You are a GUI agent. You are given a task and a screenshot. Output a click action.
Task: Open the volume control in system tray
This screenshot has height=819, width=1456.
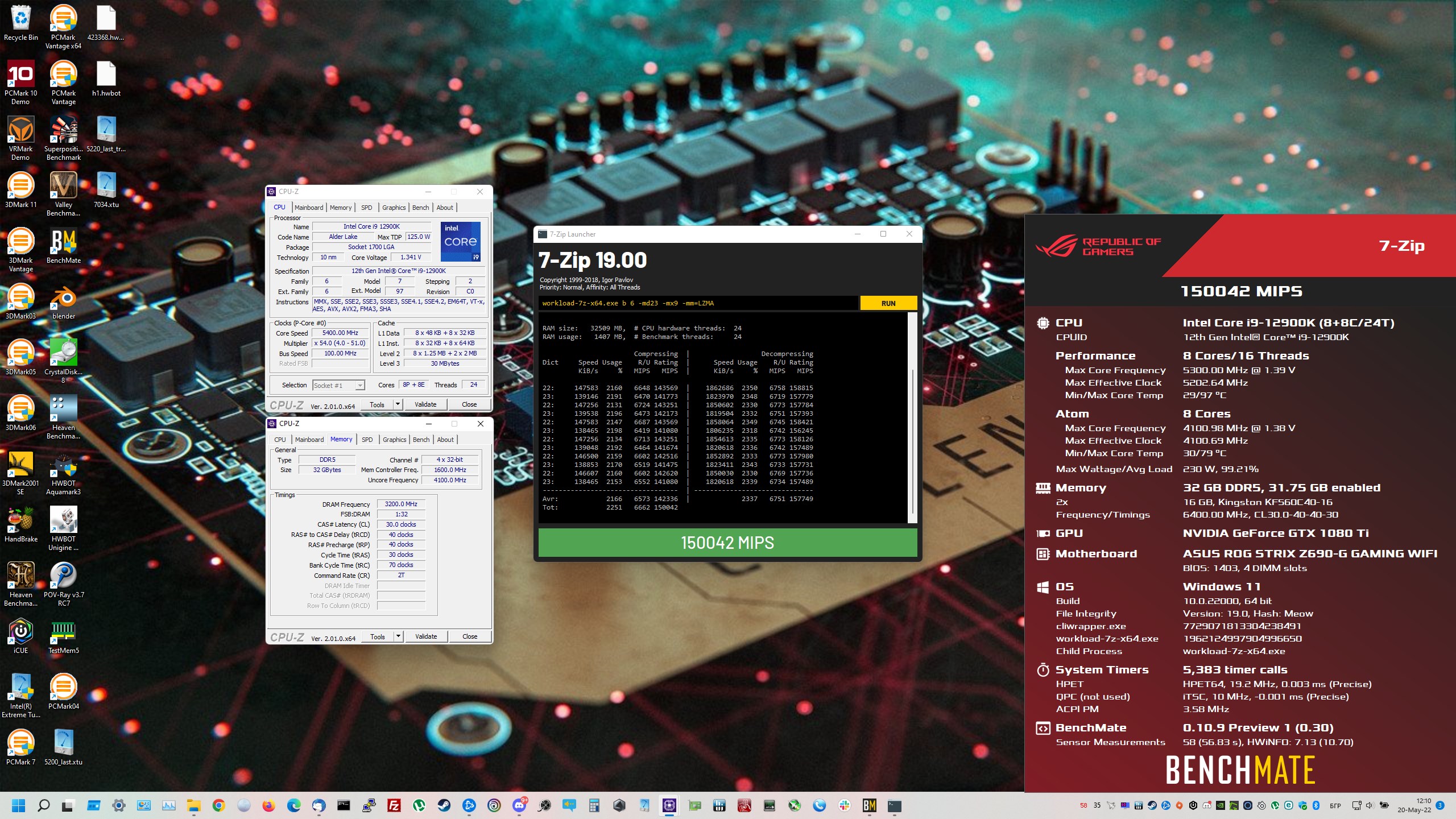pos(1369,805)
